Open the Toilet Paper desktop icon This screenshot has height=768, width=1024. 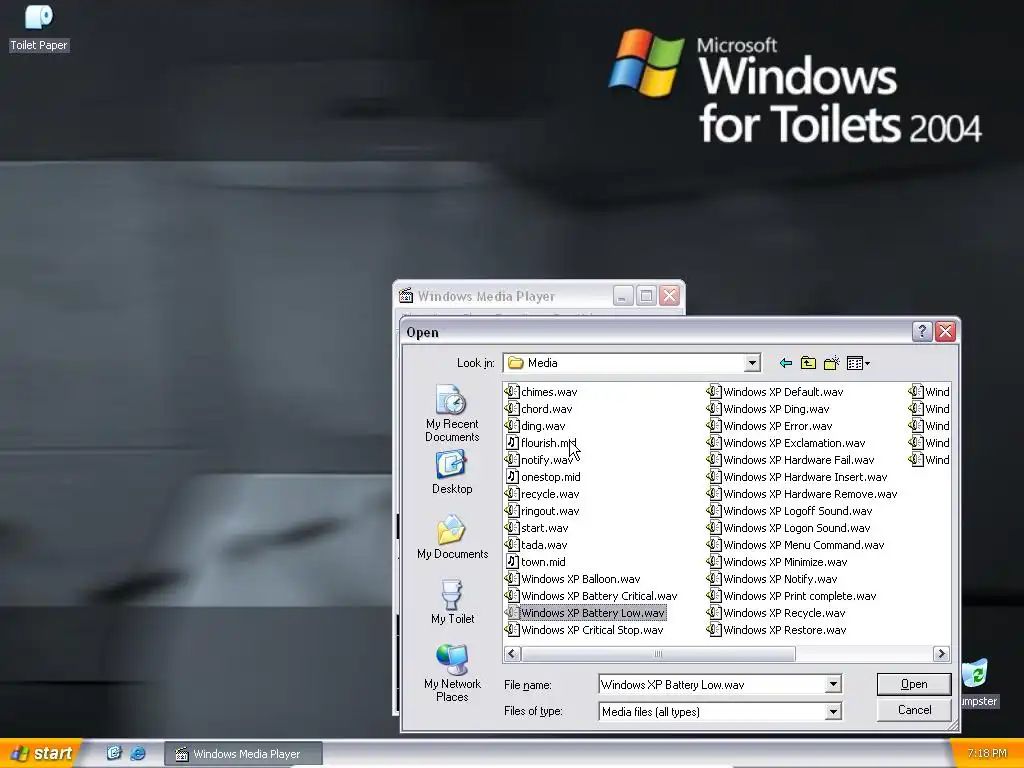pos(39,28)
